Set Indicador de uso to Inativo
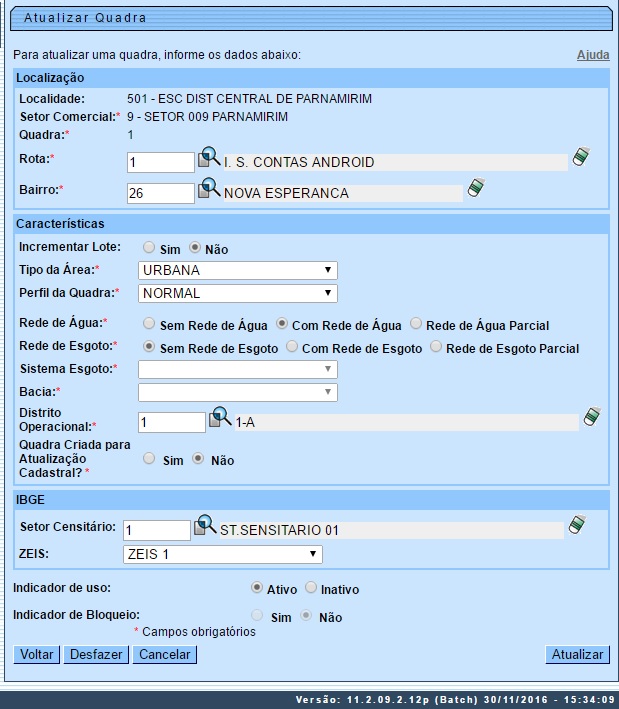The image size is (619, 709). point(311,588)
